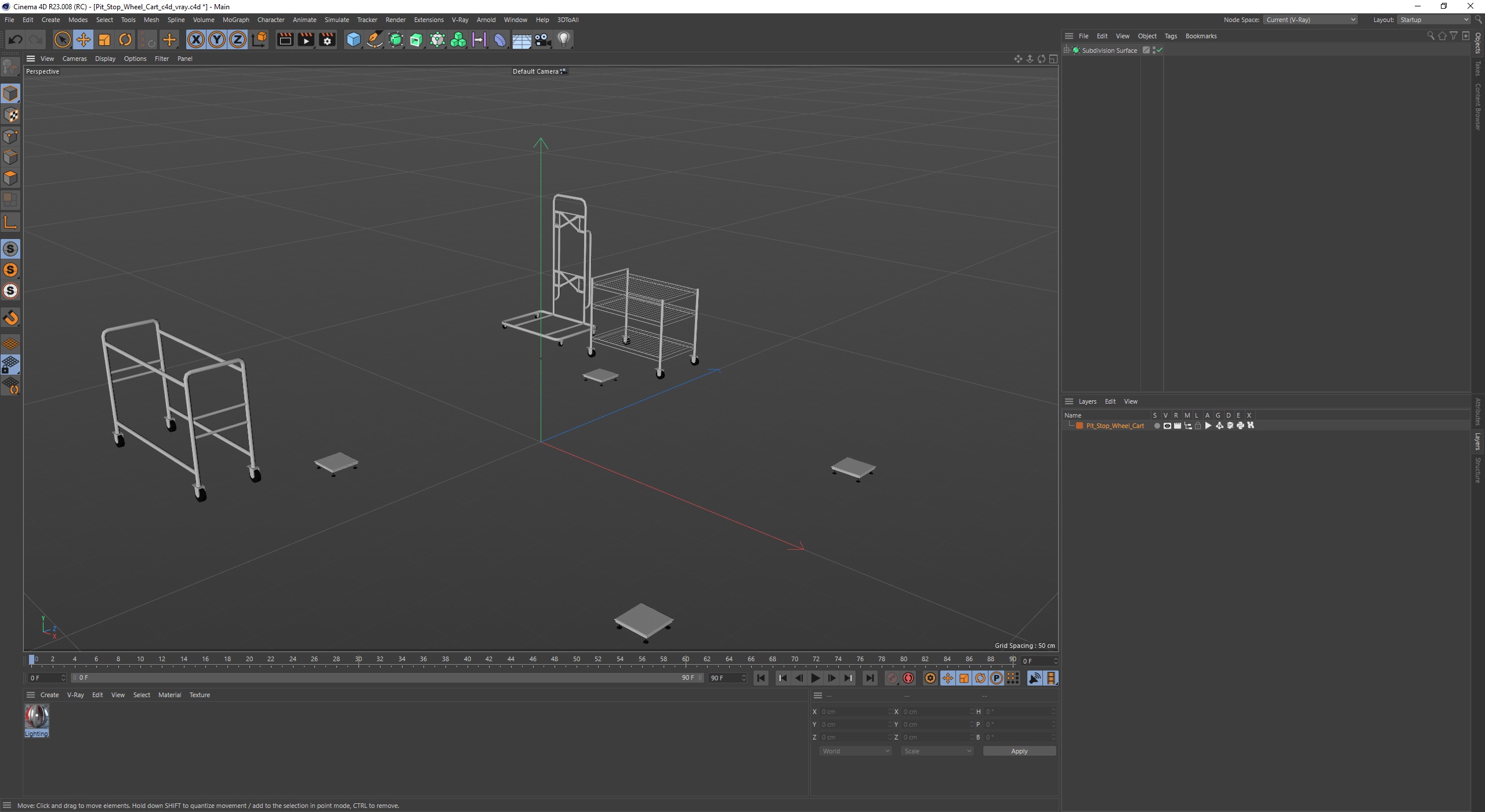
Task: Click the Enable Axis L-shaped icon
Action: point(10,222)
